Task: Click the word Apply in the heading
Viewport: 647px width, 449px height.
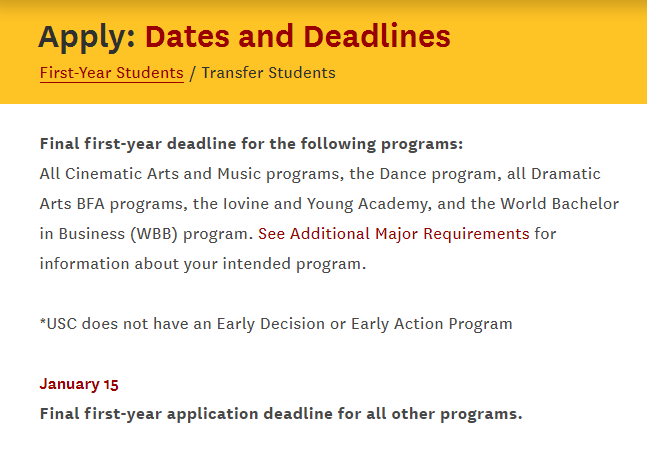Action: coord(87,38)
